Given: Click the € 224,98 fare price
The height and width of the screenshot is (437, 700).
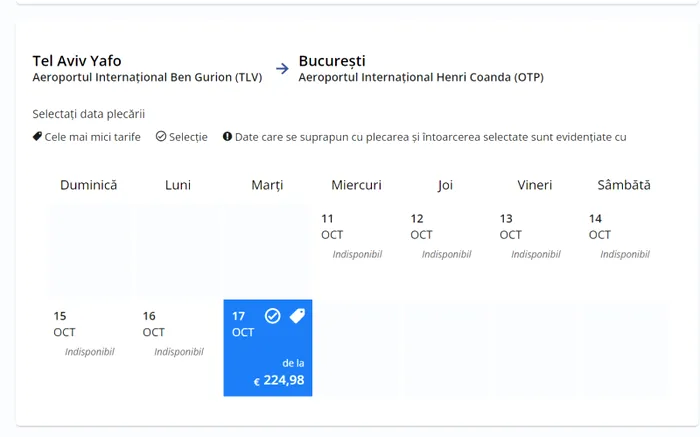Looking at the screenshot, I should point(279,380).
